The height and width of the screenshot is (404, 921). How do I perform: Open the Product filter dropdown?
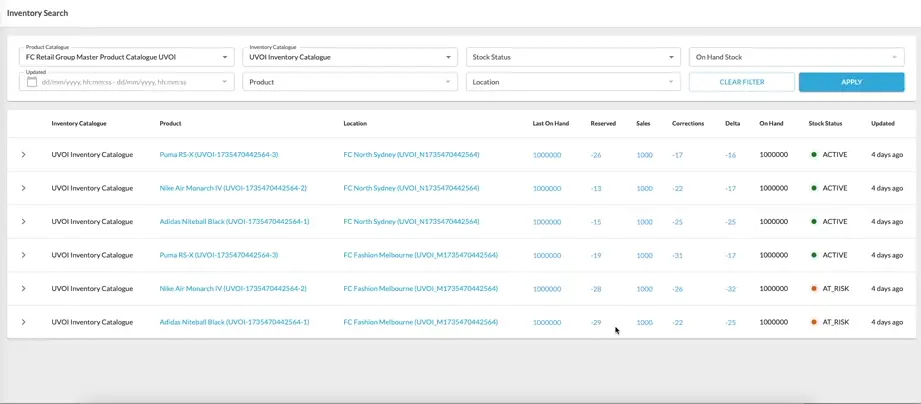click(350, 82)
